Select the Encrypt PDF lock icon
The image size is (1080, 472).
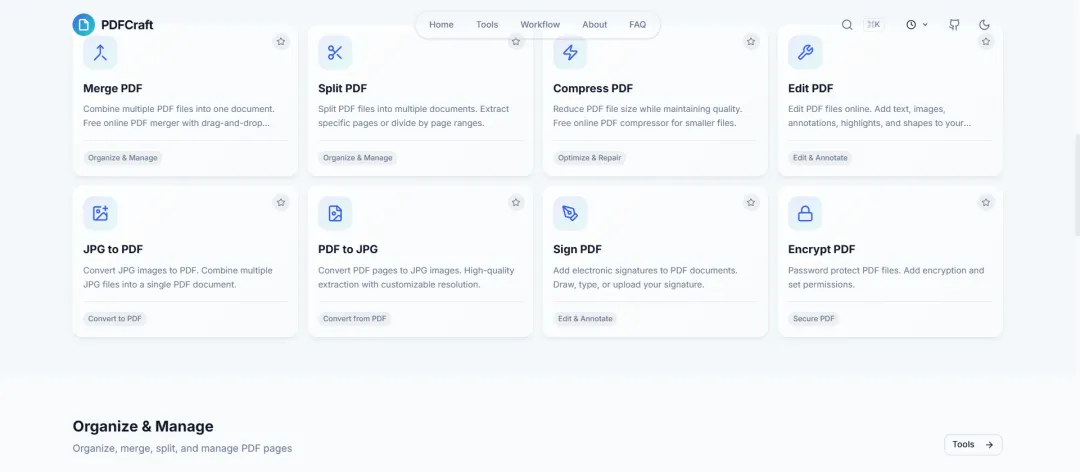coord(805,214)
